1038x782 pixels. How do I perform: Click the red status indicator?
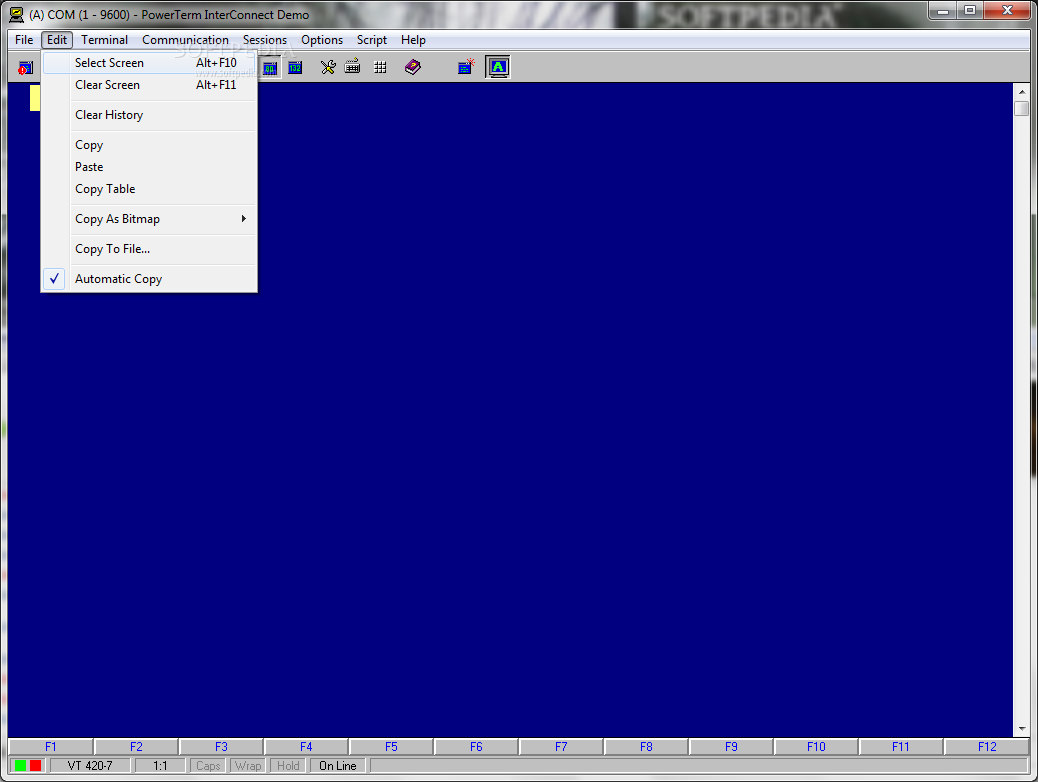click(35, 765)
